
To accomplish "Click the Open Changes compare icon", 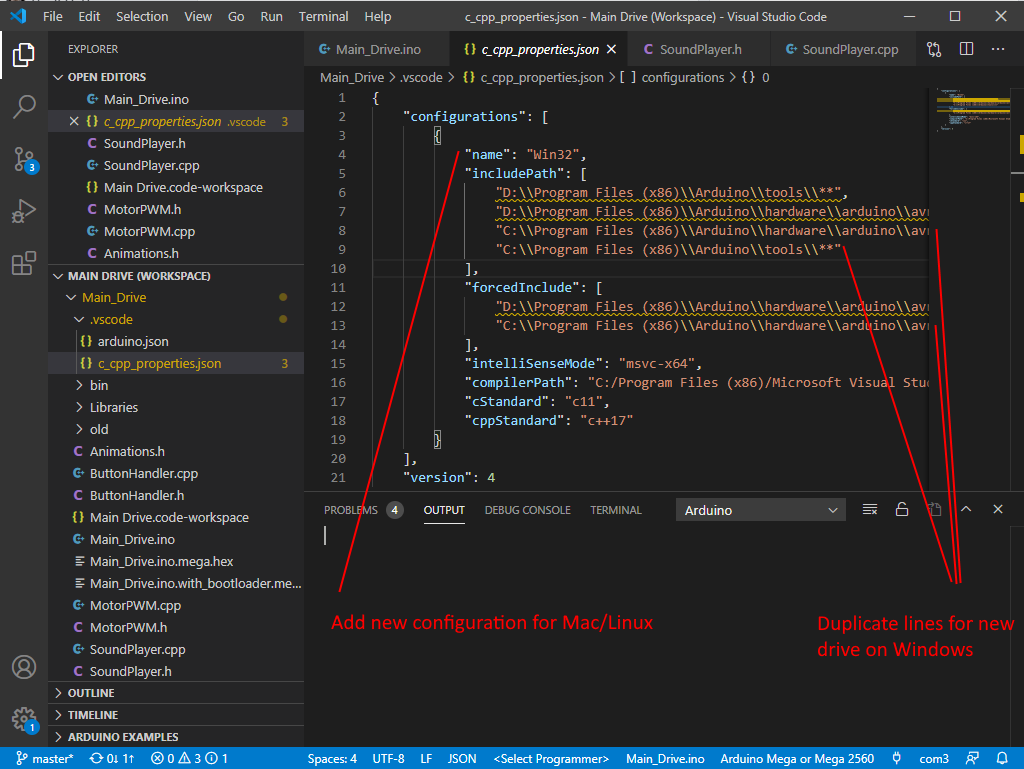I will click(934, 50).
